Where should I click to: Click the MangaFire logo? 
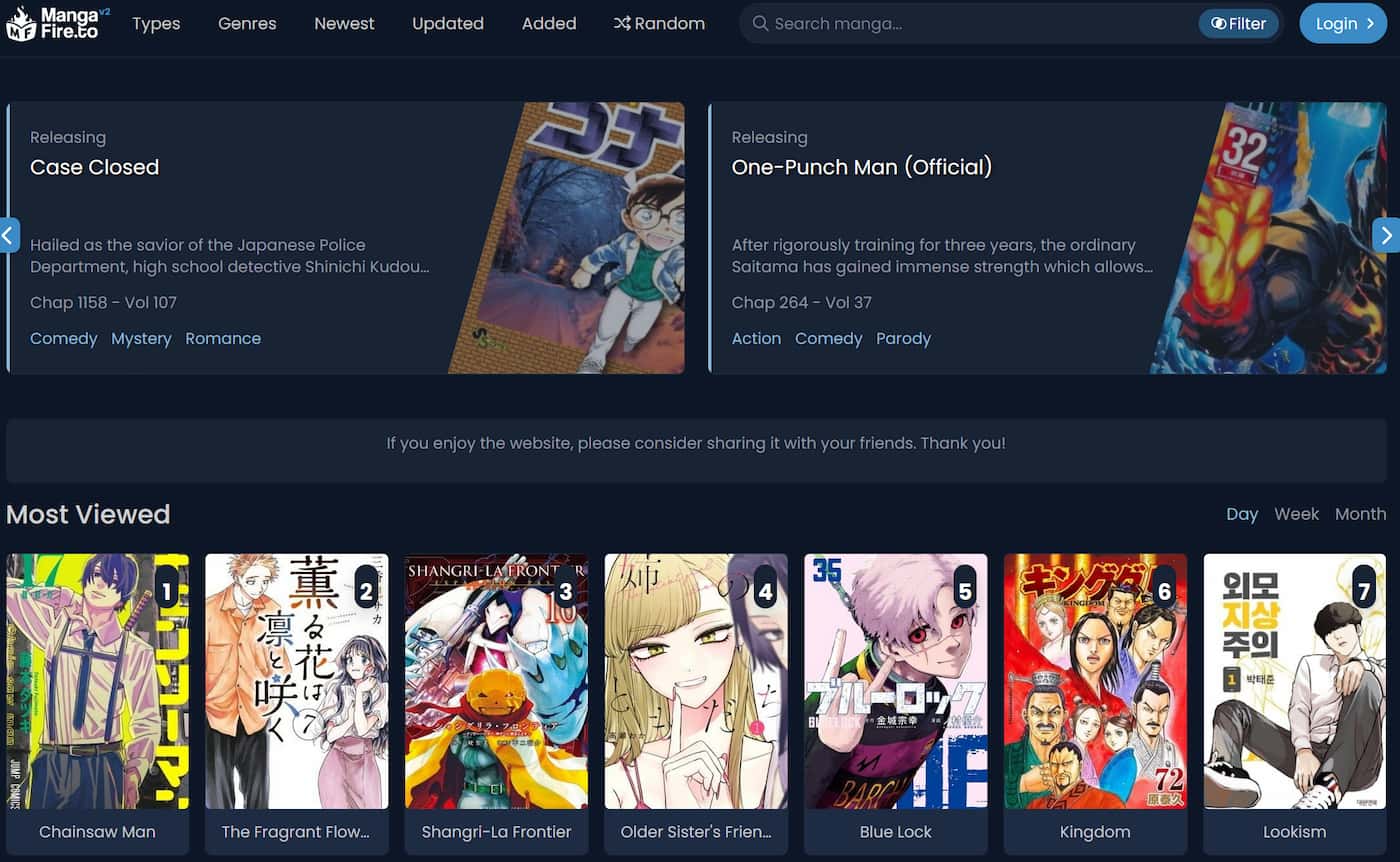pos(58,24)
